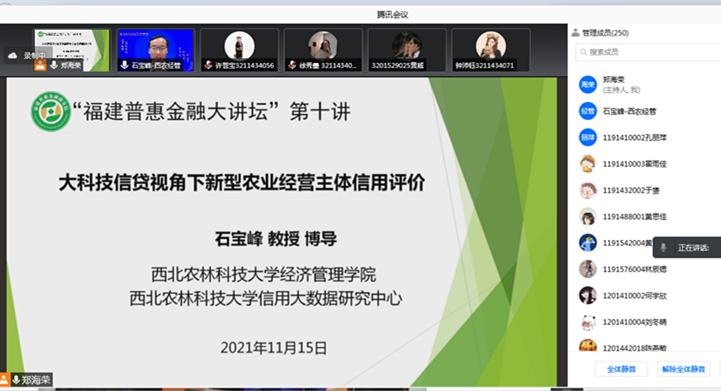Click microphone icon on 石宝峰-西农经管 video tile

coord(125,65)
